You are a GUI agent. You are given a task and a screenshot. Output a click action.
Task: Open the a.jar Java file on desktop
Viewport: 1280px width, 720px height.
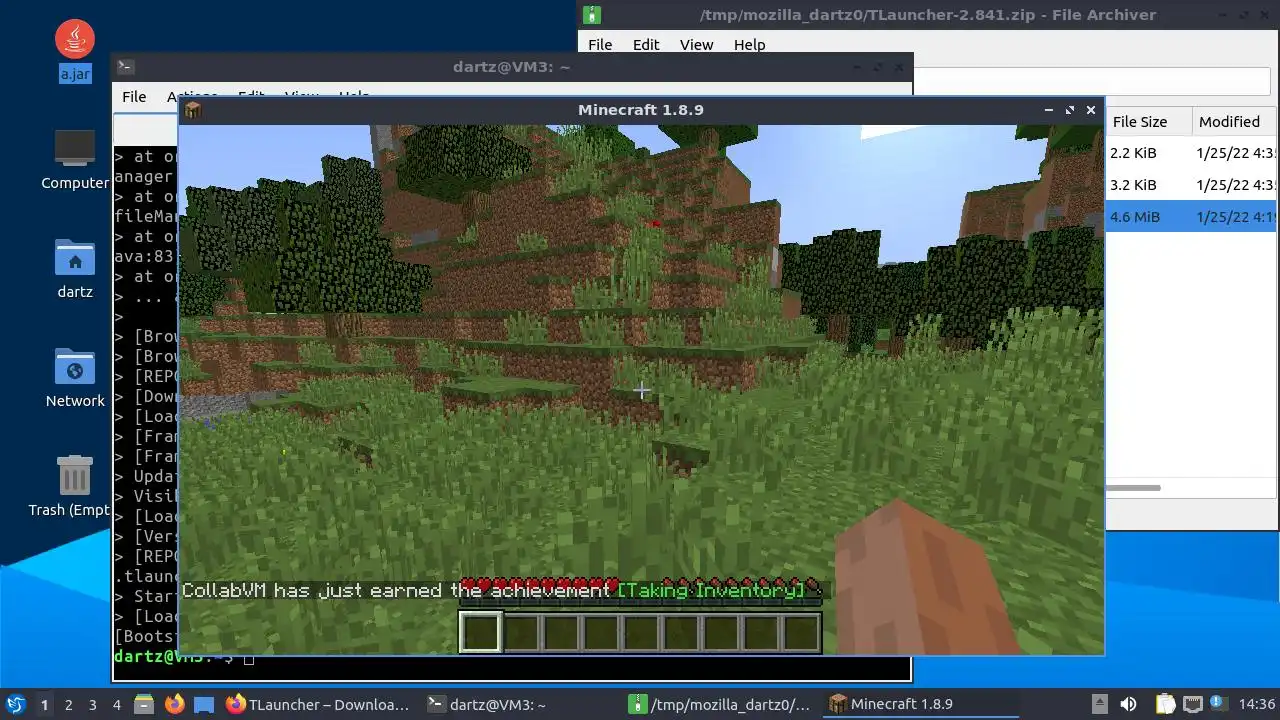(75, 52)
